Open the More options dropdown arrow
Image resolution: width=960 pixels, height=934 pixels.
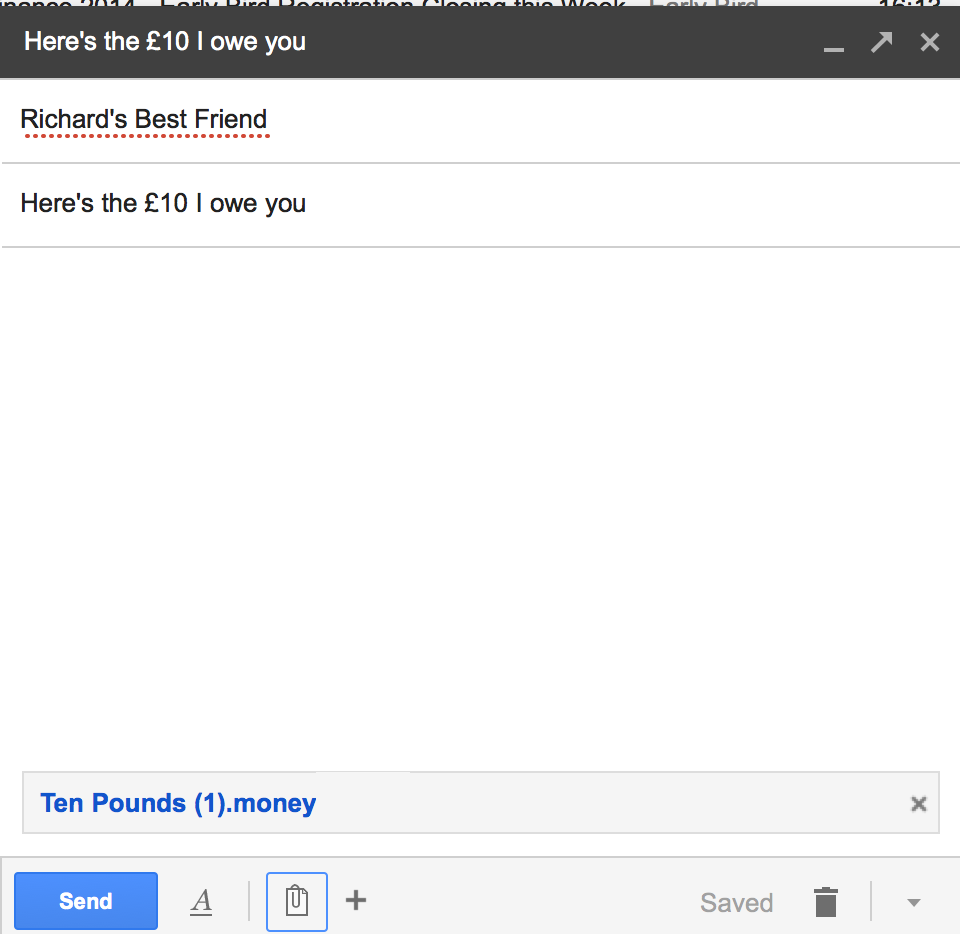[x=912, y=903]
